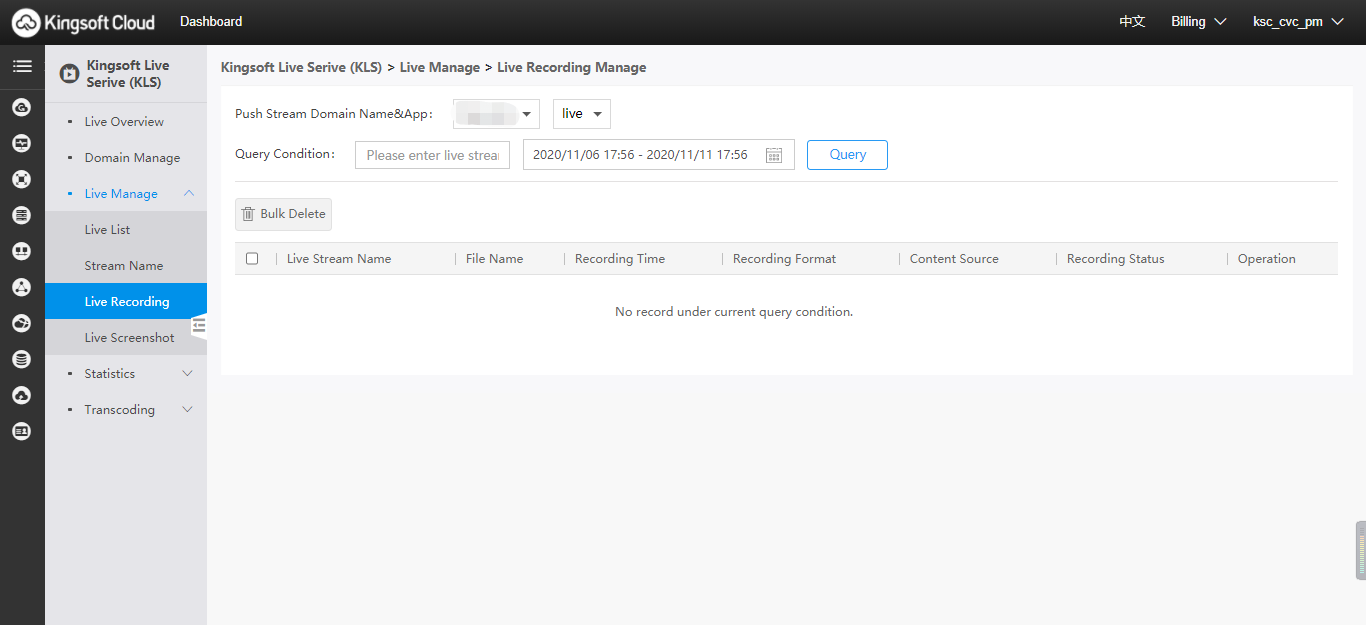
Task: Collapse the navigation panel with the side handle
Action: coord(199,325)
